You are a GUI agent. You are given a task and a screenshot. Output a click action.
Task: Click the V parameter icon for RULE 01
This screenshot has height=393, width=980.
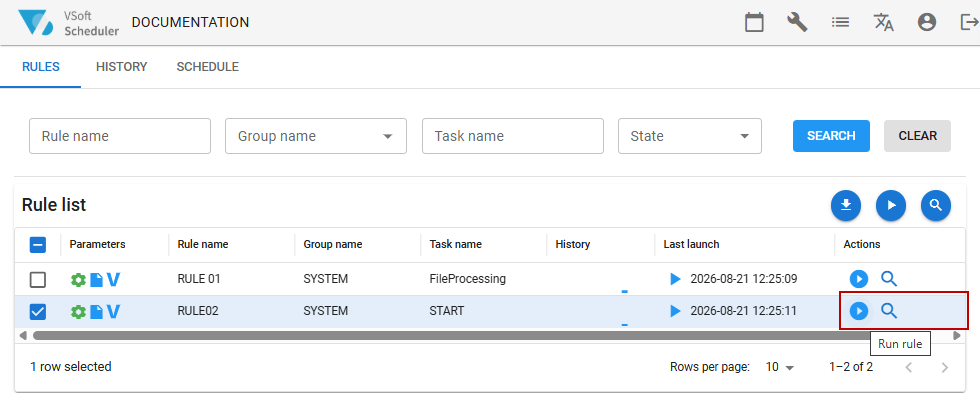tap(113, 279)
